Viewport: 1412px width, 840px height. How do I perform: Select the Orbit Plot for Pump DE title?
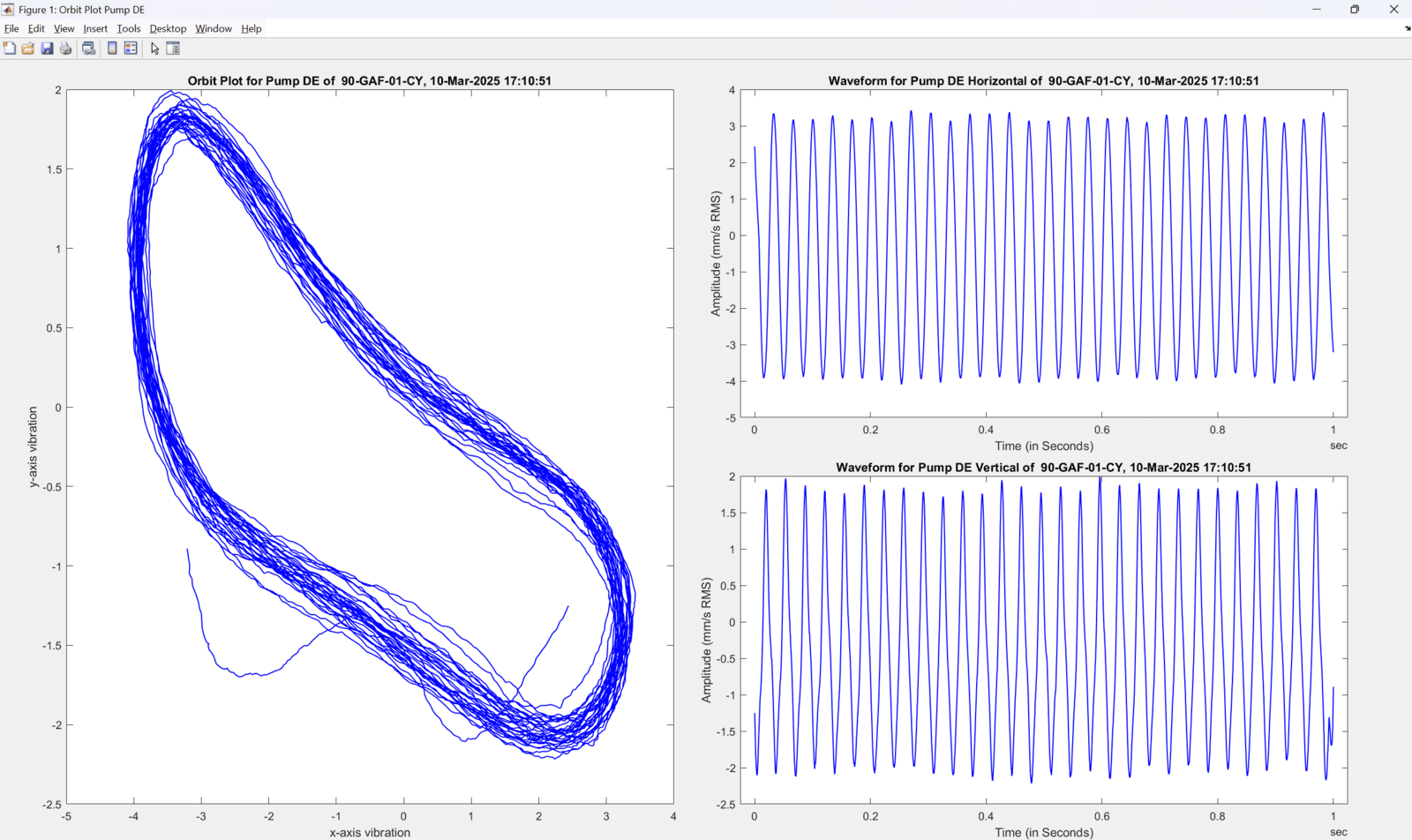pos(369,80)
